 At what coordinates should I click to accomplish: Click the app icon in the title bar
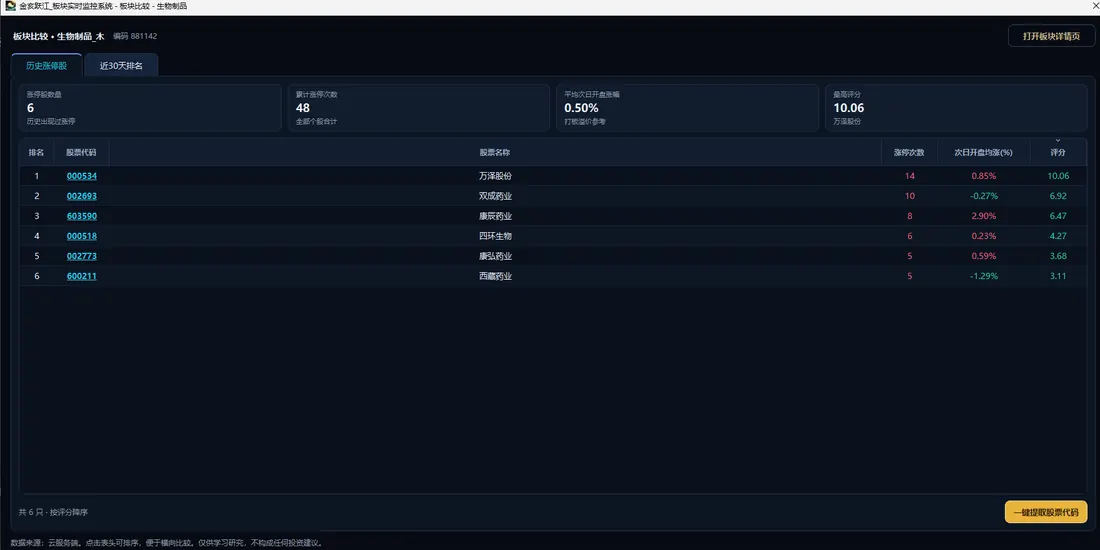(11, 6)
